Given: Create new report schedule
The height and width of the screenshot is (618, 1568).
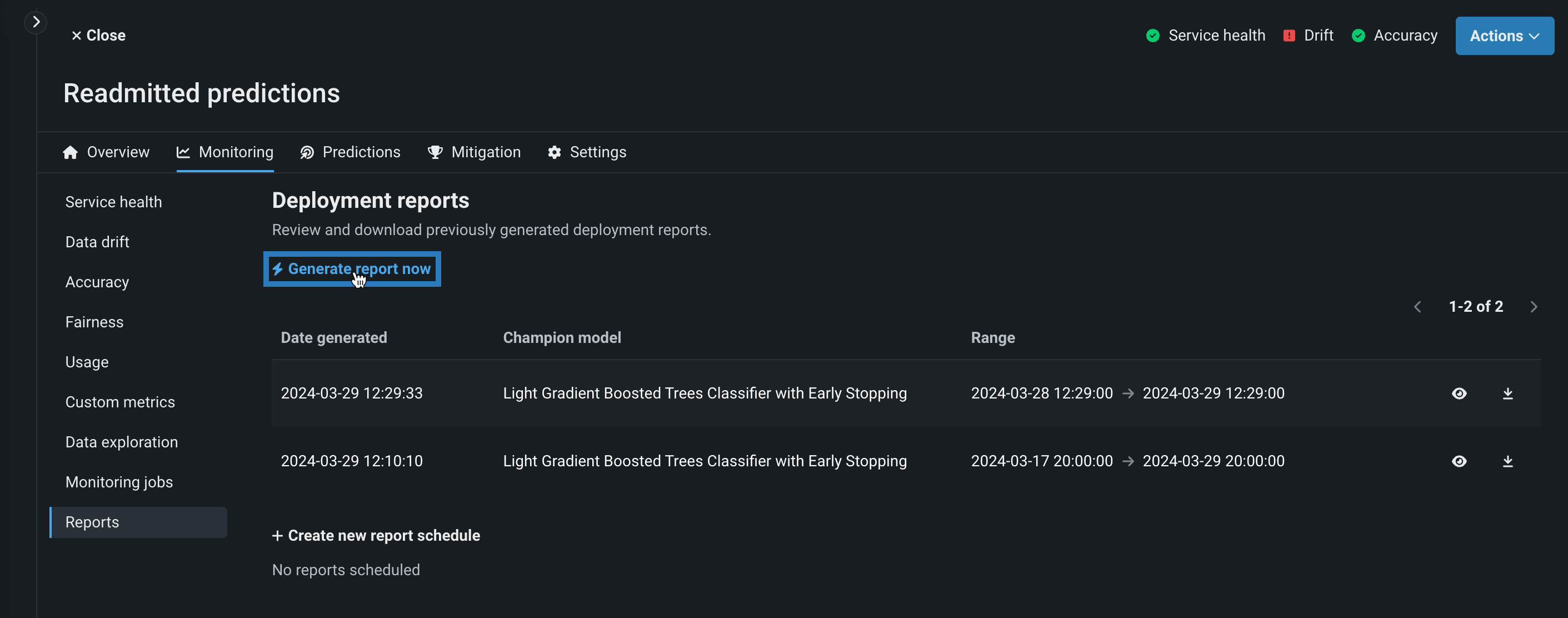Looking at the screenshot, I should click(x=376, y=535).
